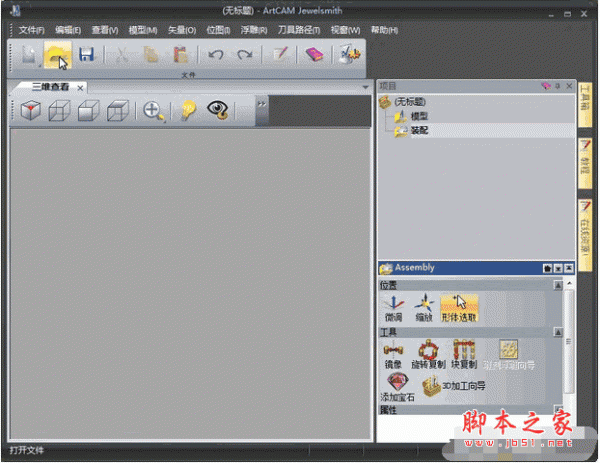This screenshot has width=600, height=463.
Task: Open the 查看(V) menu
Action: coord(105,30)
